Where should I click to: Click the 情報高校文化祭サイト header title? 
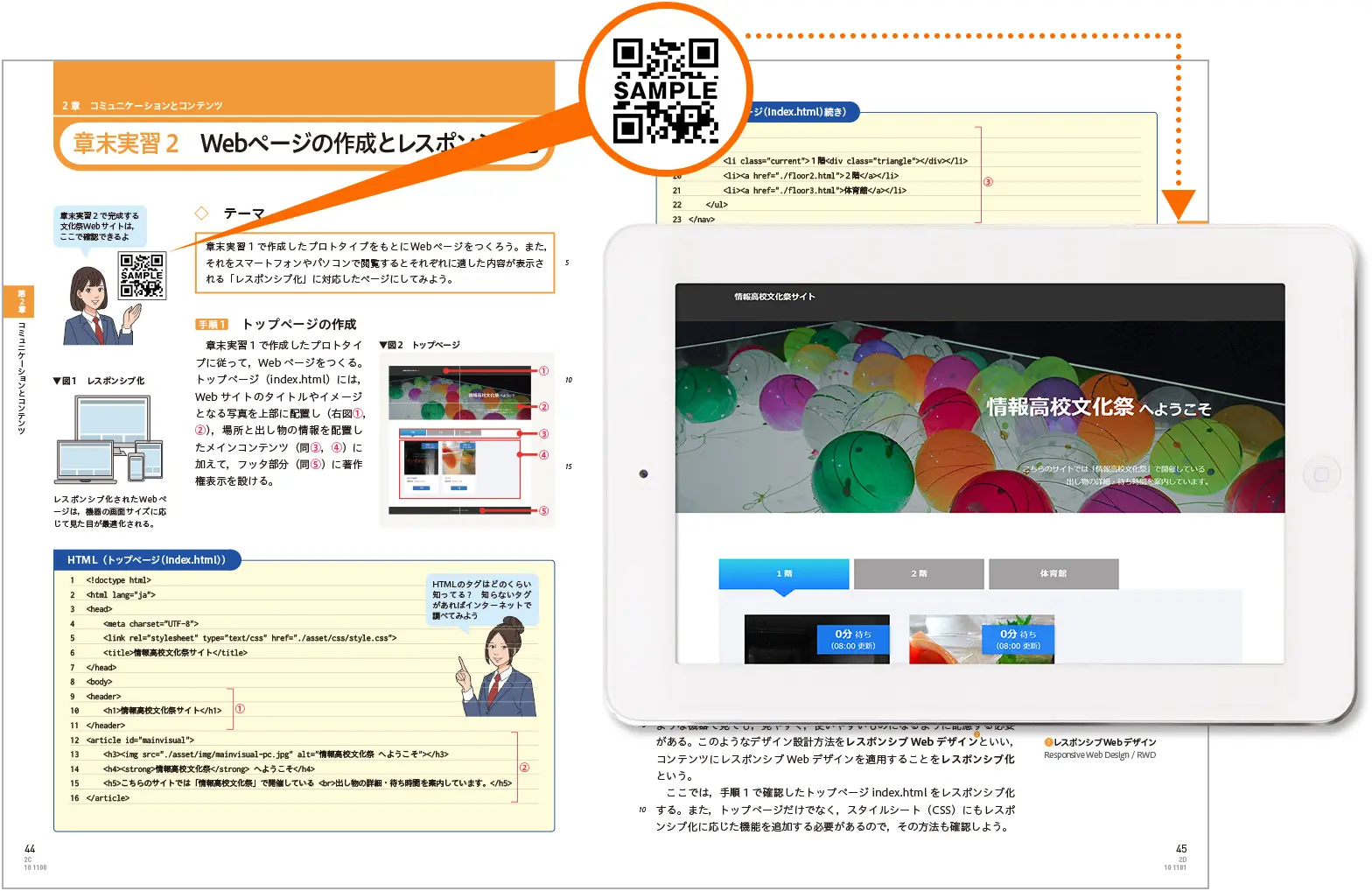point(774,297)
